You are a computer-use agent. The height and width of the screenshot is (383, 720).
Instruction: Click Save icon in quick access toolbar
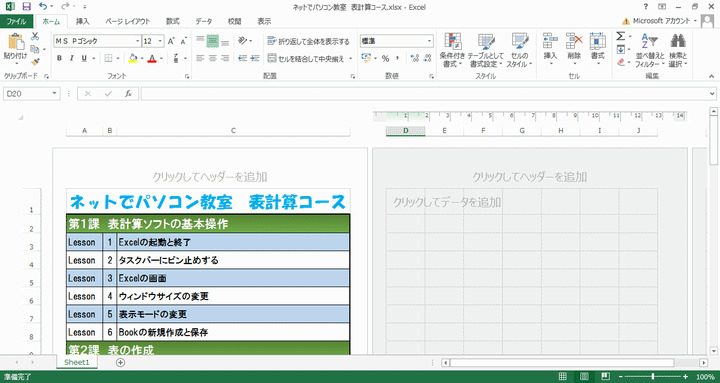pyautogui.click(x=26, y=6)
